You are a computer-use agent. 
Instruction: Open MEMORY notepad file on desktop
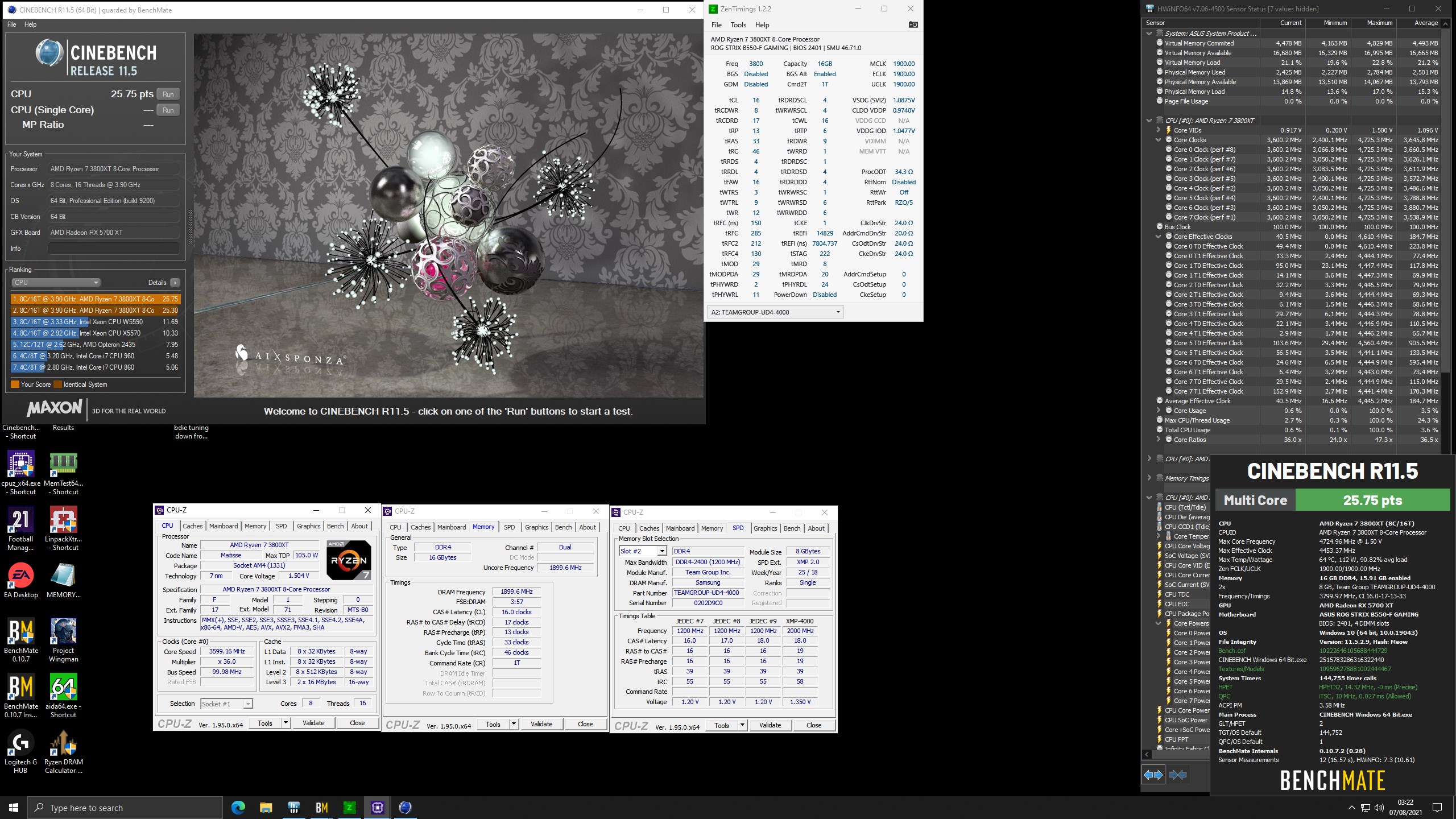[64, 580]
